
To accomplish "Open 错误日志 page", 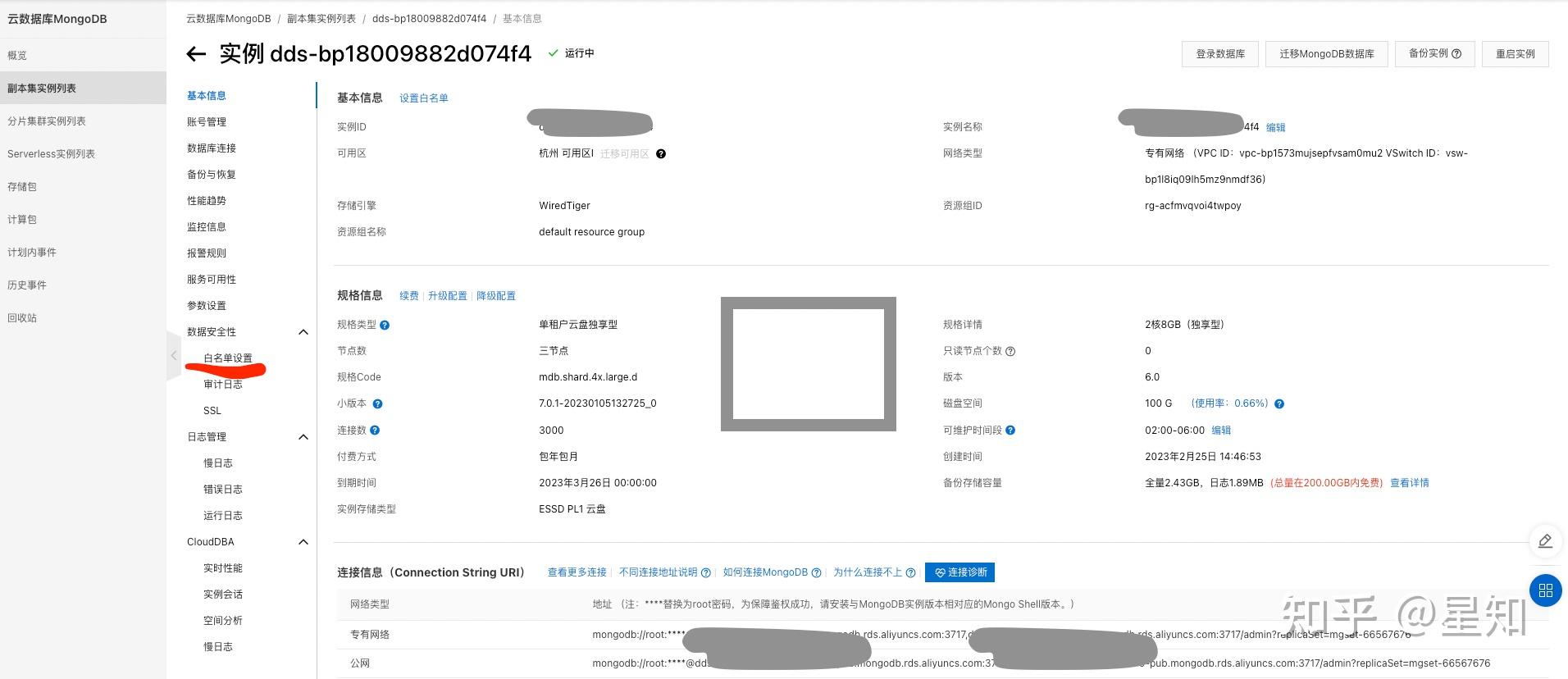I will pos(223,490).
